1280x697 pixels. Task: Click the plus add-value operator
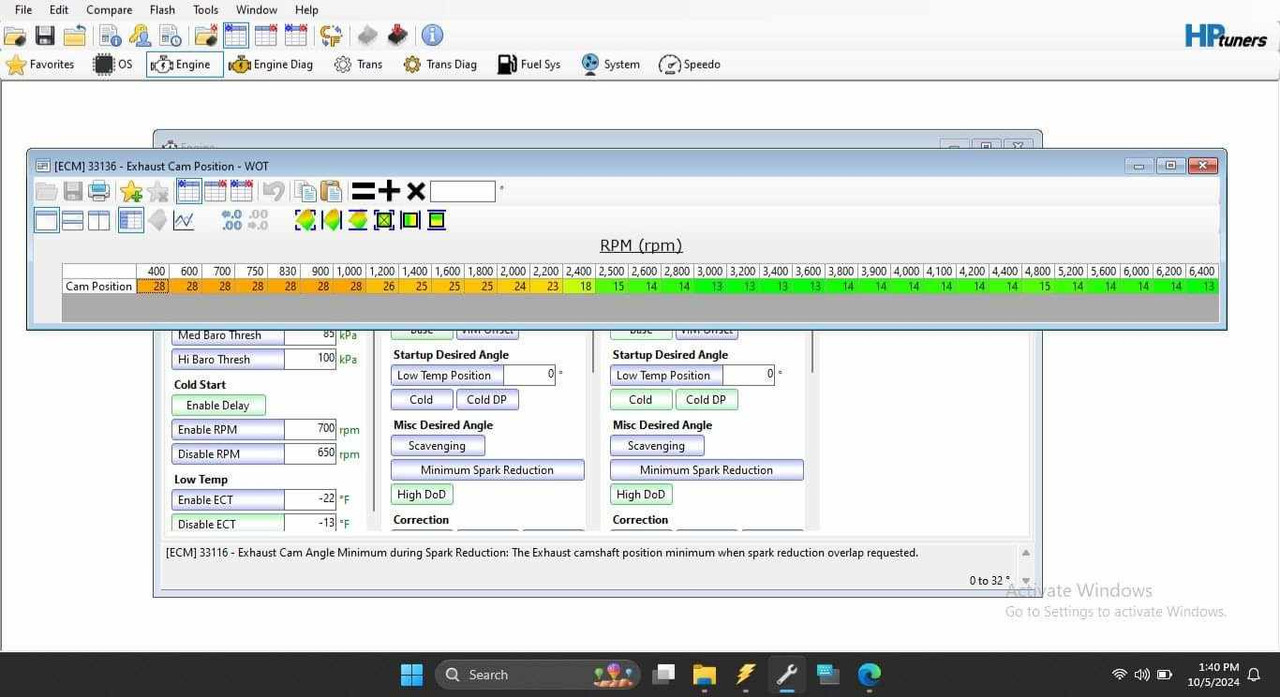389,191
